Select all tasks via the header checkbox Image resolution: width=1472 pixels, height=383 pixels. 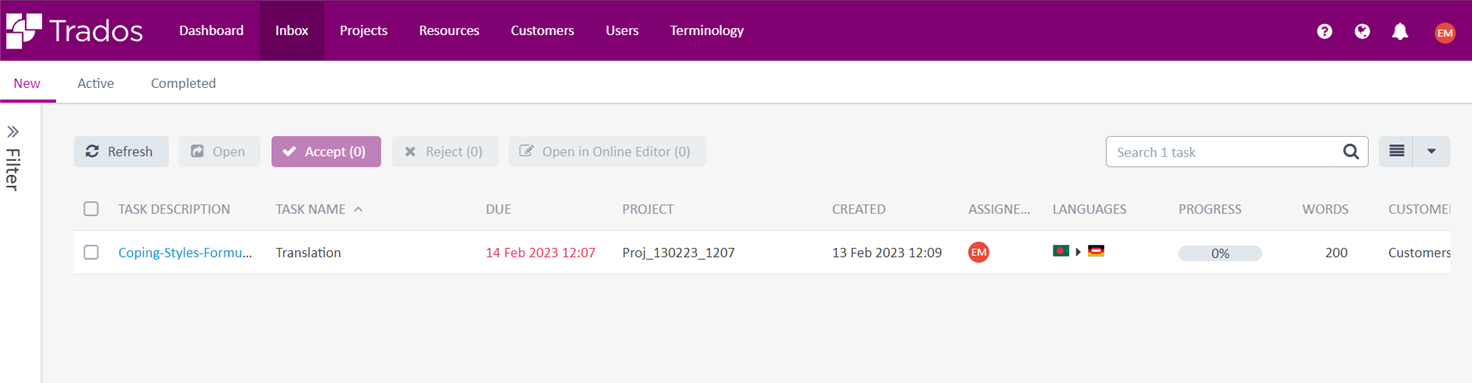91,209
